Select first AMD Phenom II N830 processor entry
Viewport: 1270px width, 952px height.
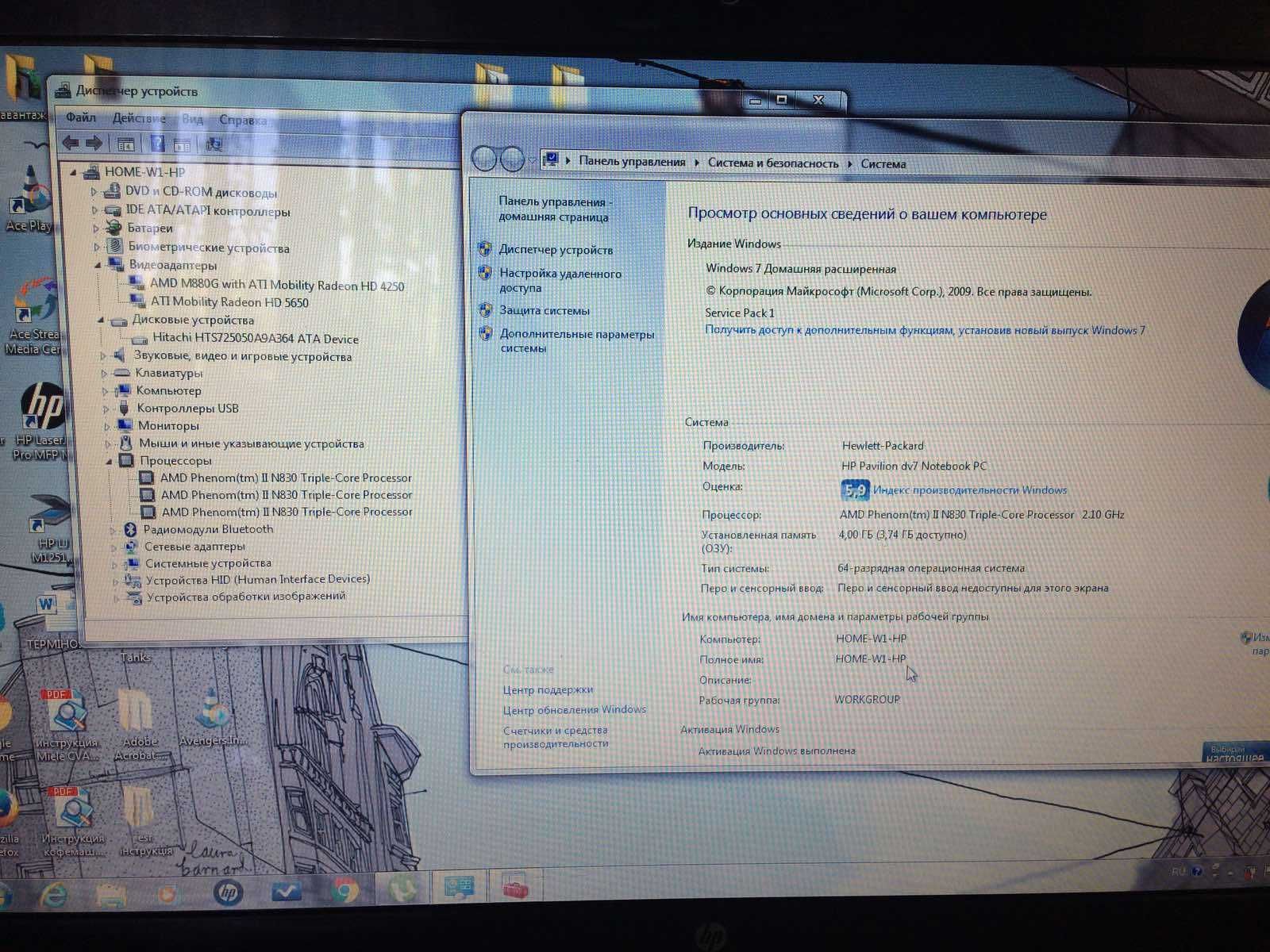286,478
